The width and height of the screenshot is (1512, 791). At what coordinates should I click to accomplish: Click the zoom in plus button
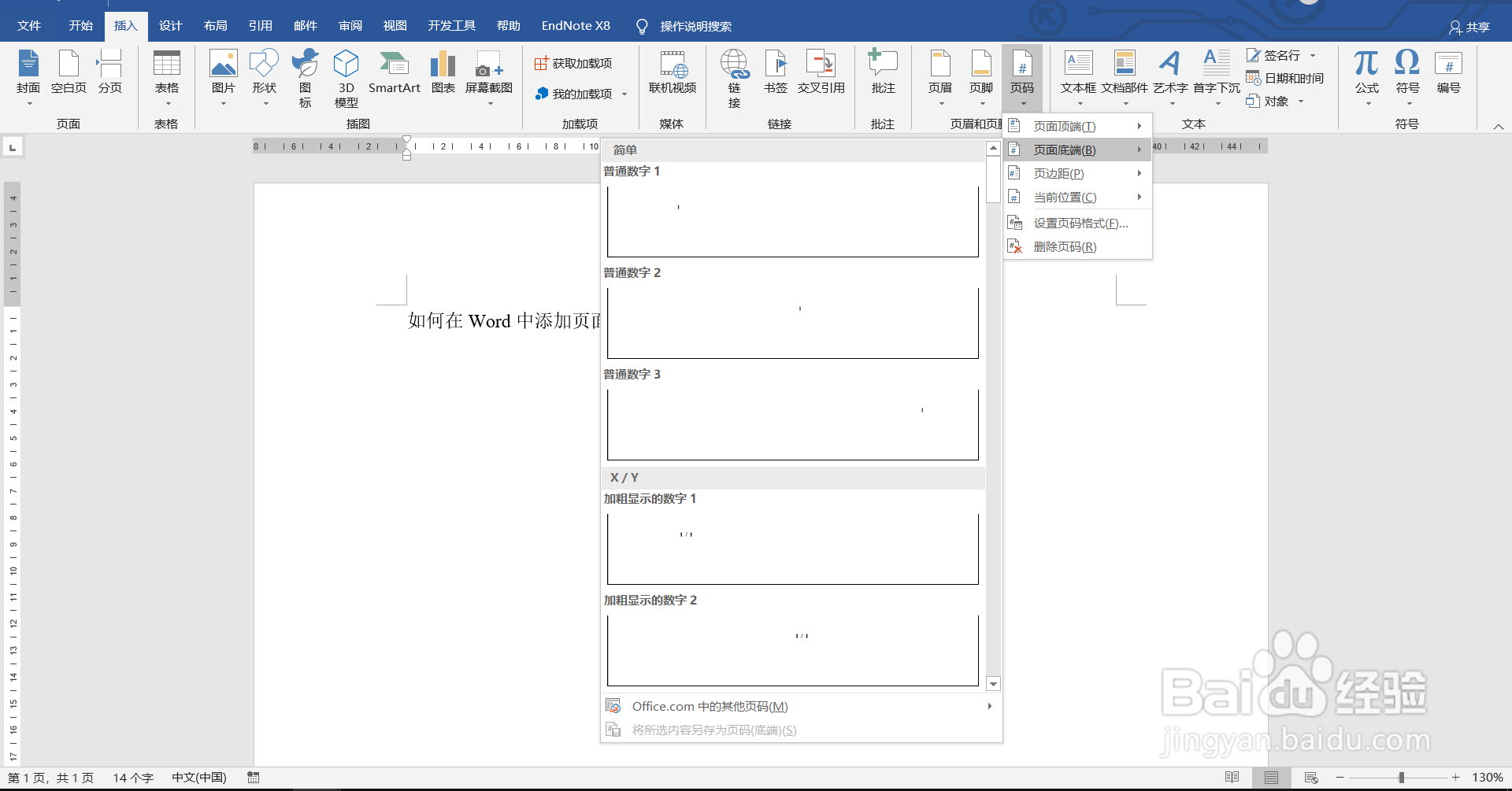1455,778
